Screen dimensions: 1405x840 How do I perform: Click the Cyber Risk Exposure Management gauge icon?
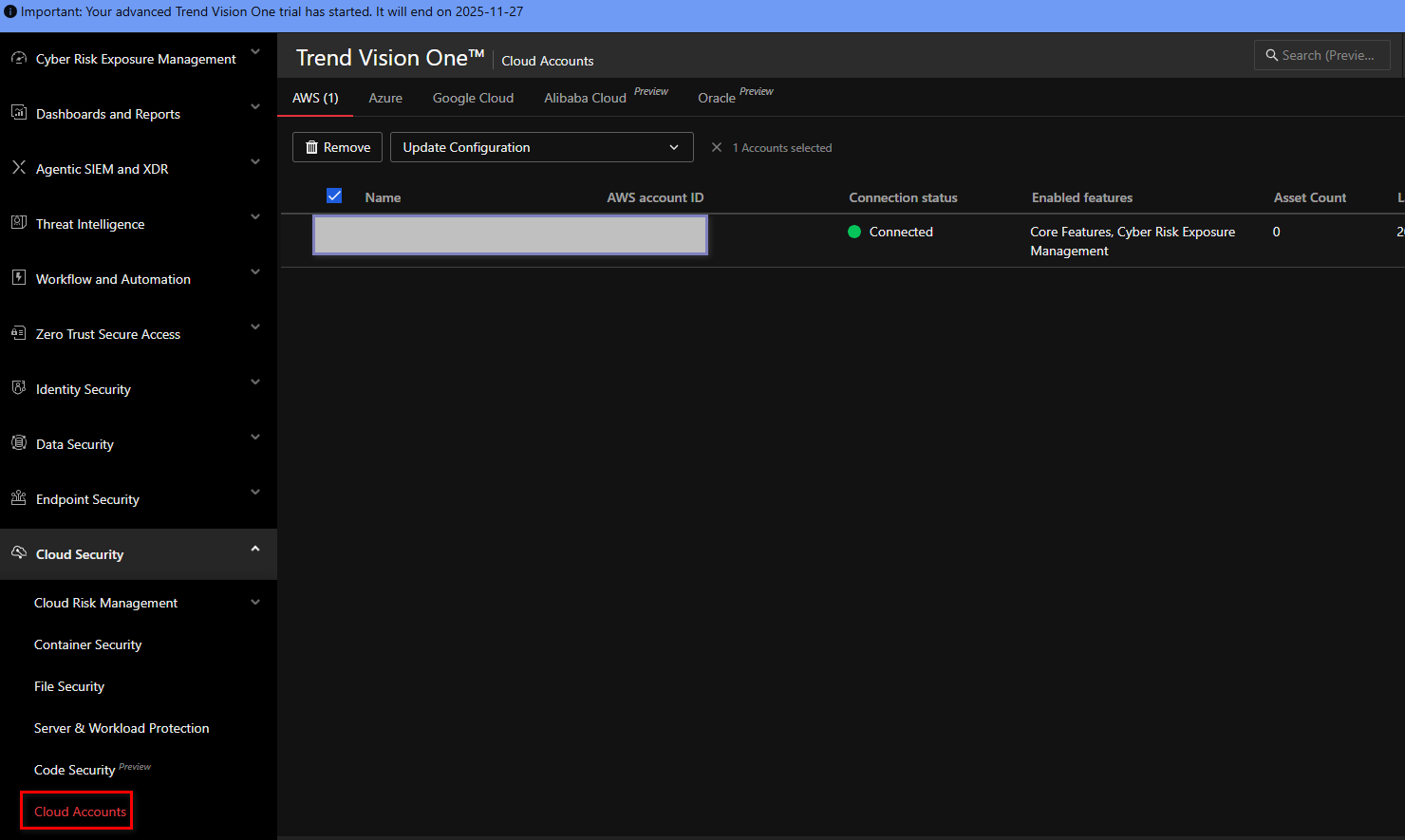pos(18,58)
